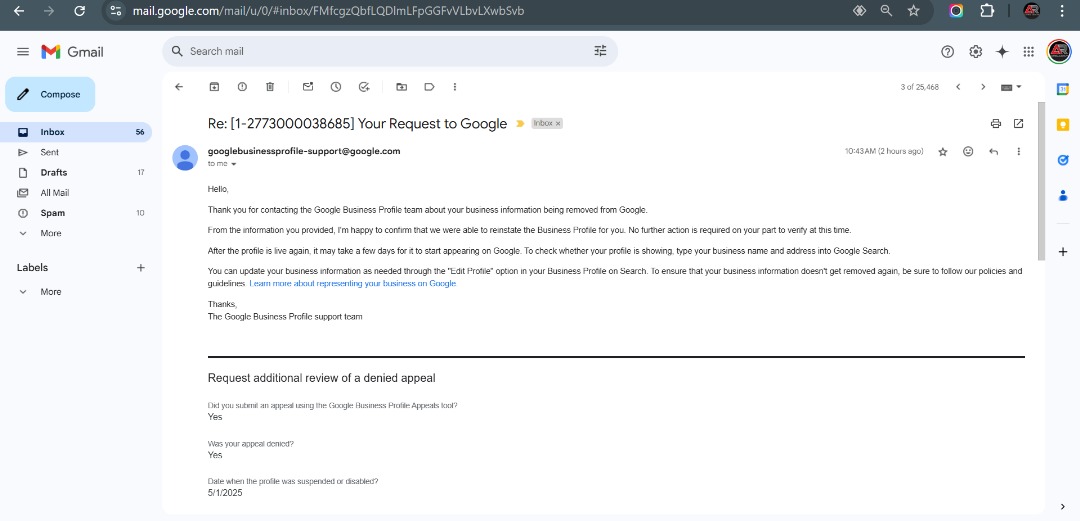Apply a label to this email
1080x521 pixels.
point(429,87)
